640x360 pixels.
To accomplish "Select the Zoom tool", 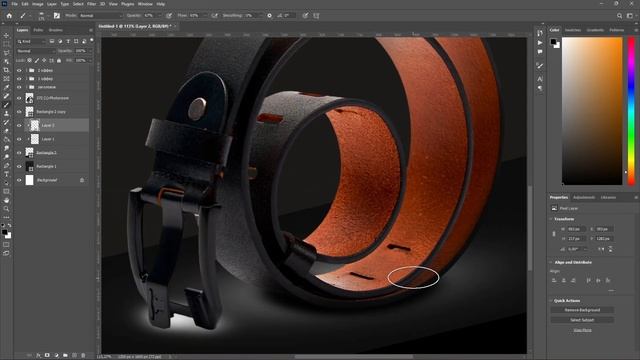I will [6, 209].
